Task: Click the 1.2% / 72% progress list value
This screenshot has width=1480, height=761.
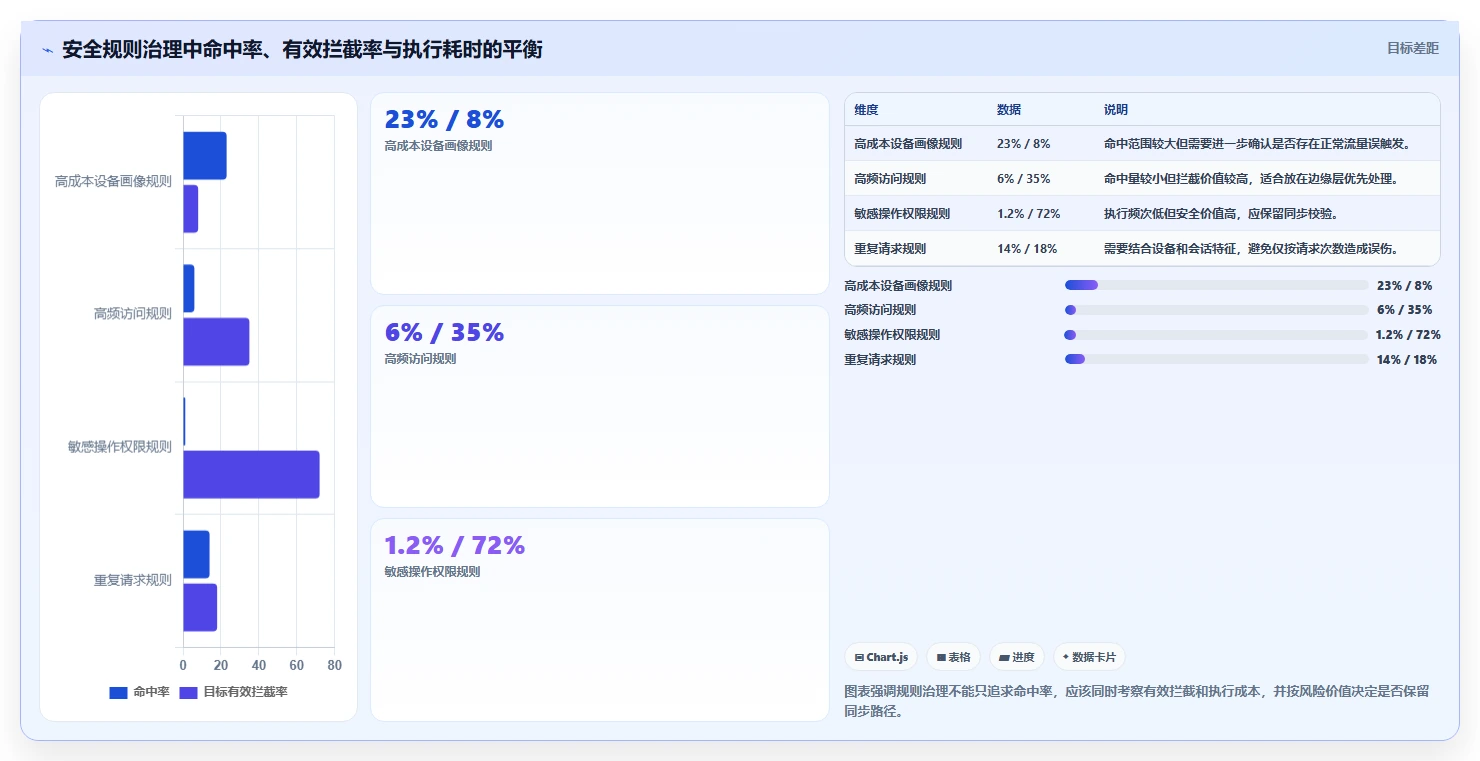Action: pos(1408,335)
